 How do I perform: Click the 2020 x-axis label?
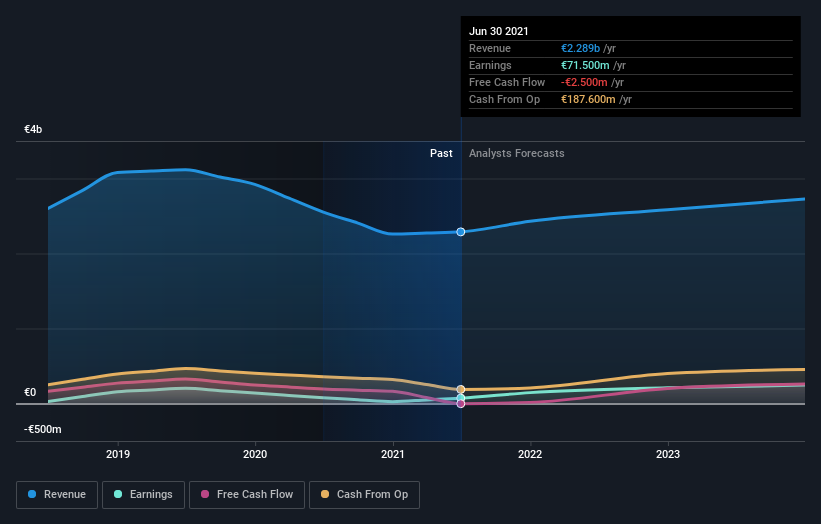(255, 454)
